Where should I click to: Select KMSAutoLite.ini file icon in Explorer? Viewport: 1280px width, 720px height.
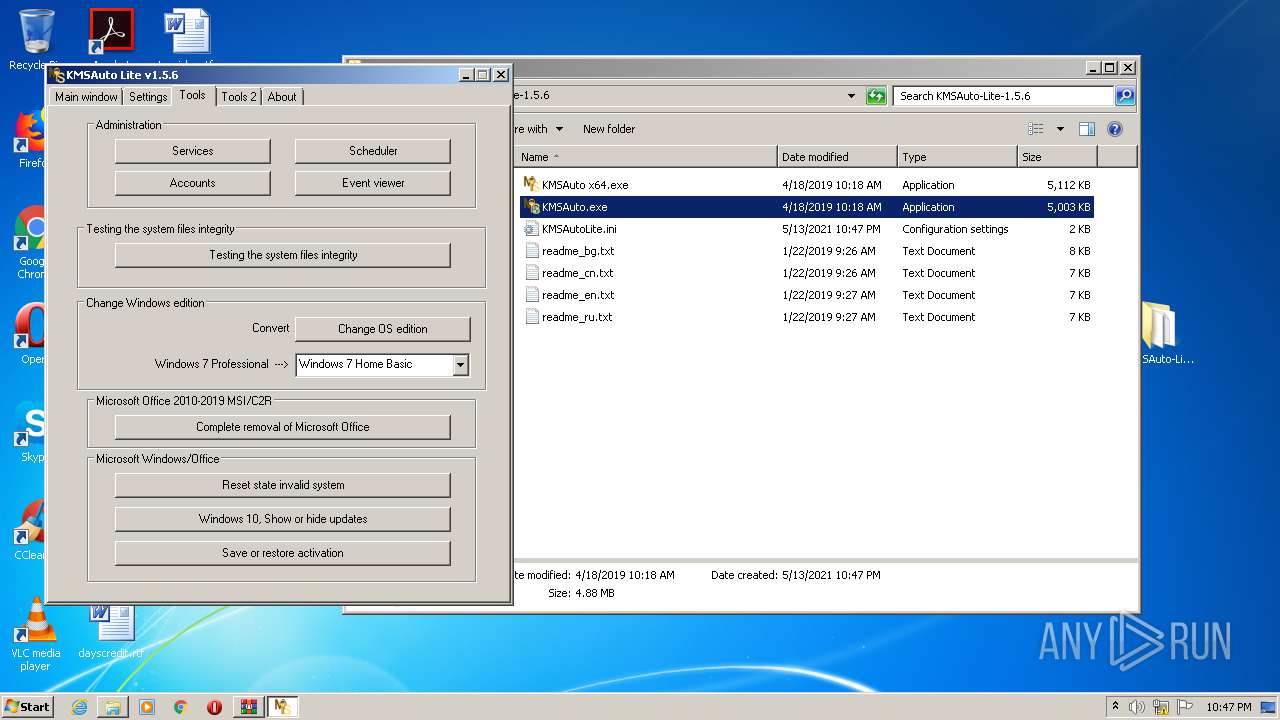[531, 229]
